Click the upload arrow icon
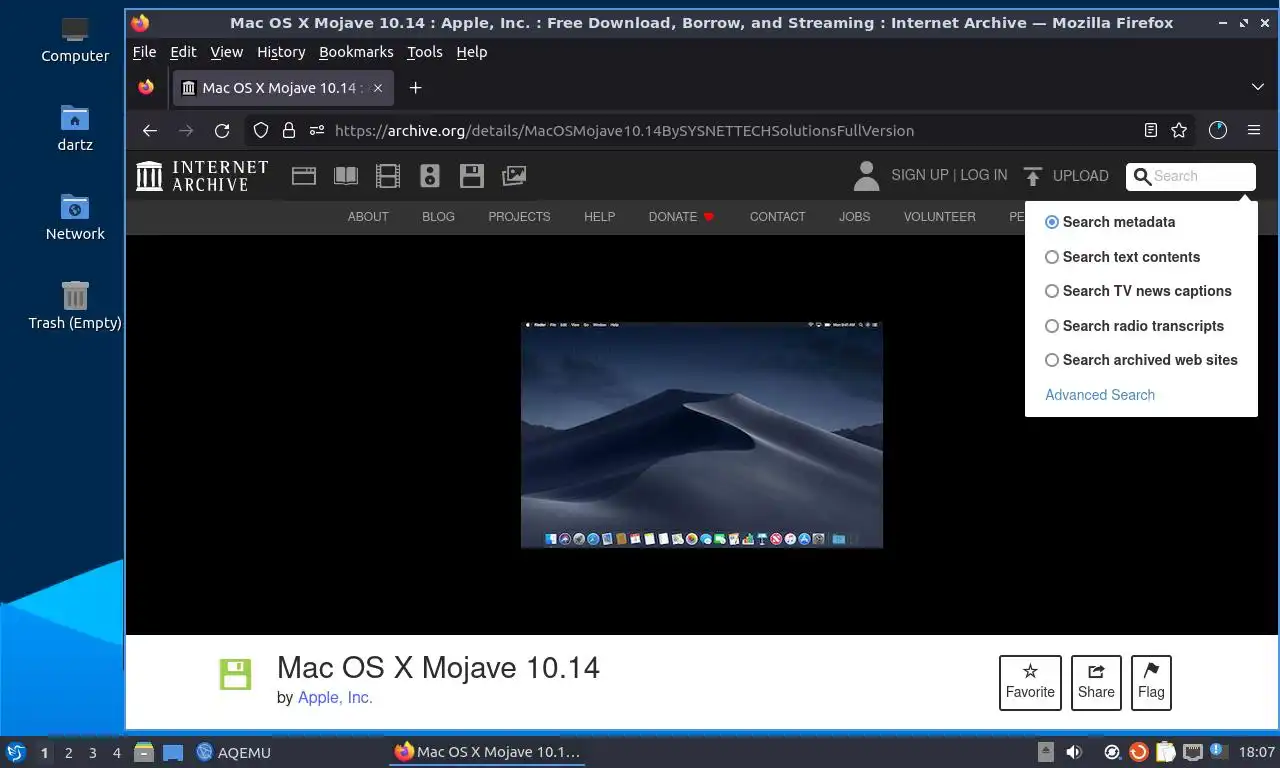The height and width of the screenshot is (768, 1280). tap(1033, 176)
